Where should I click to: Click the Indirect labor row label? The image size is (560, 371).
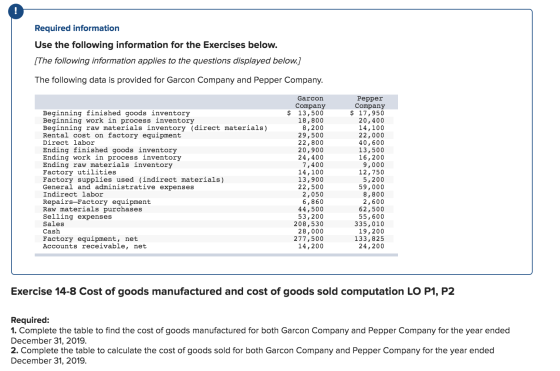[x=73, y=194]
